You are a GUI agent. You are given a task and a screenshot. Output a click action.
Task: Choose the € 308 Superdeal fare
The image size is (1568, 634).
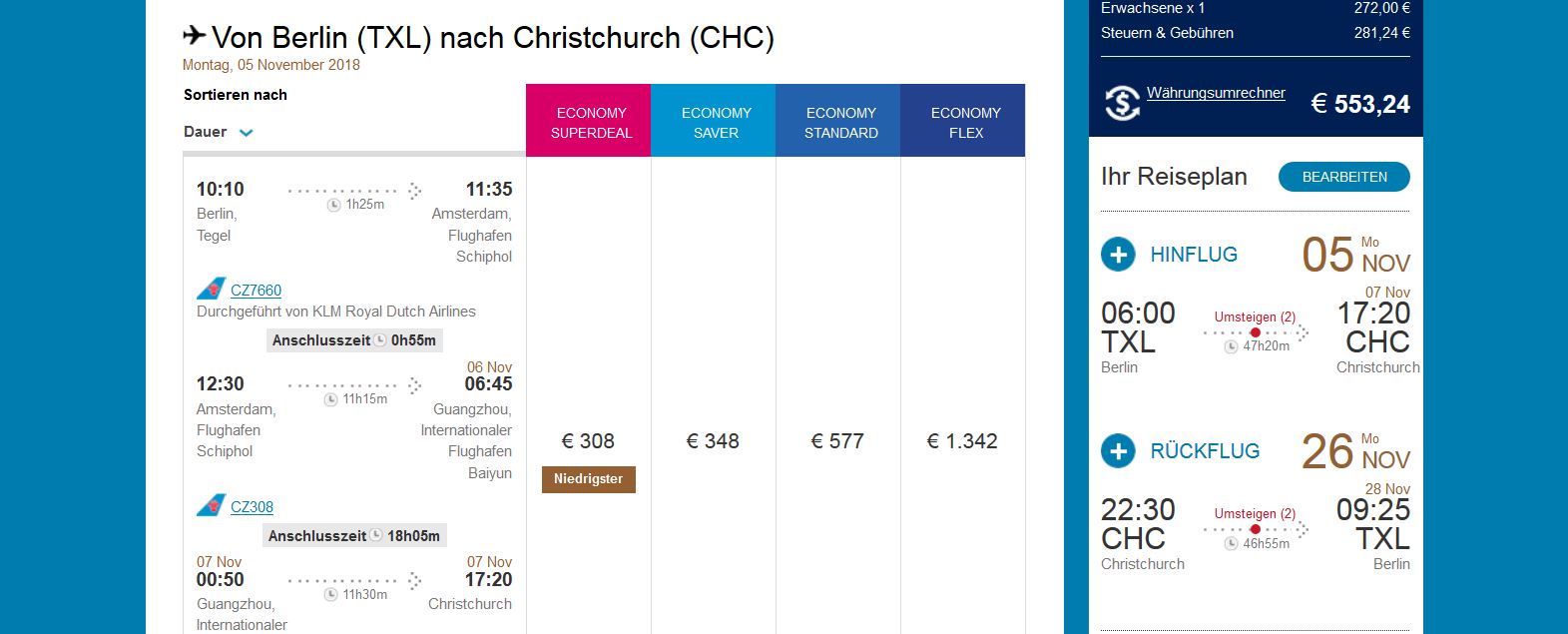(588, 441)
